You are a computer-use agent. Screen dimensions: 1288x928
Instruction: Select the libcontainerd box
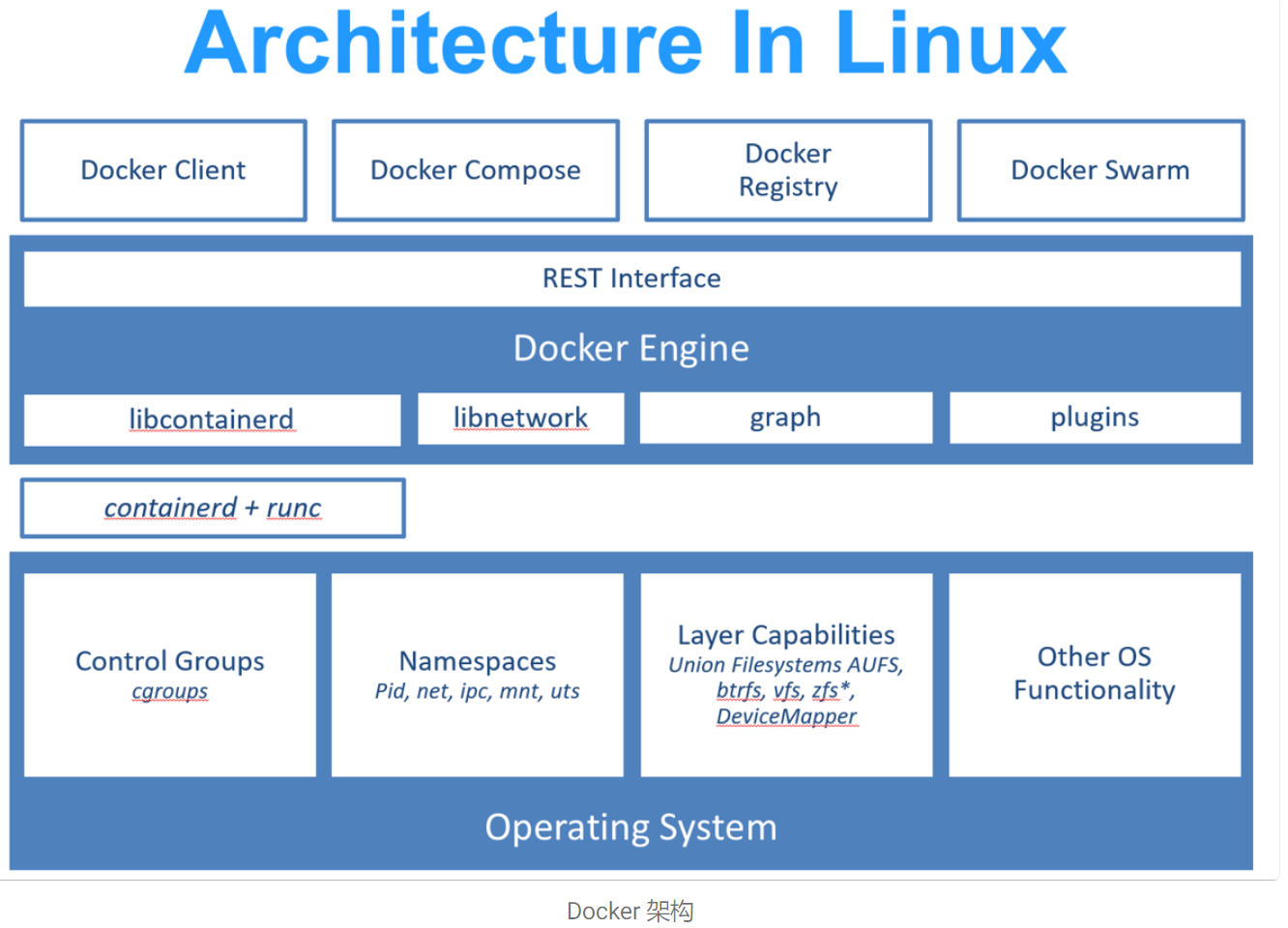[212, 420]
